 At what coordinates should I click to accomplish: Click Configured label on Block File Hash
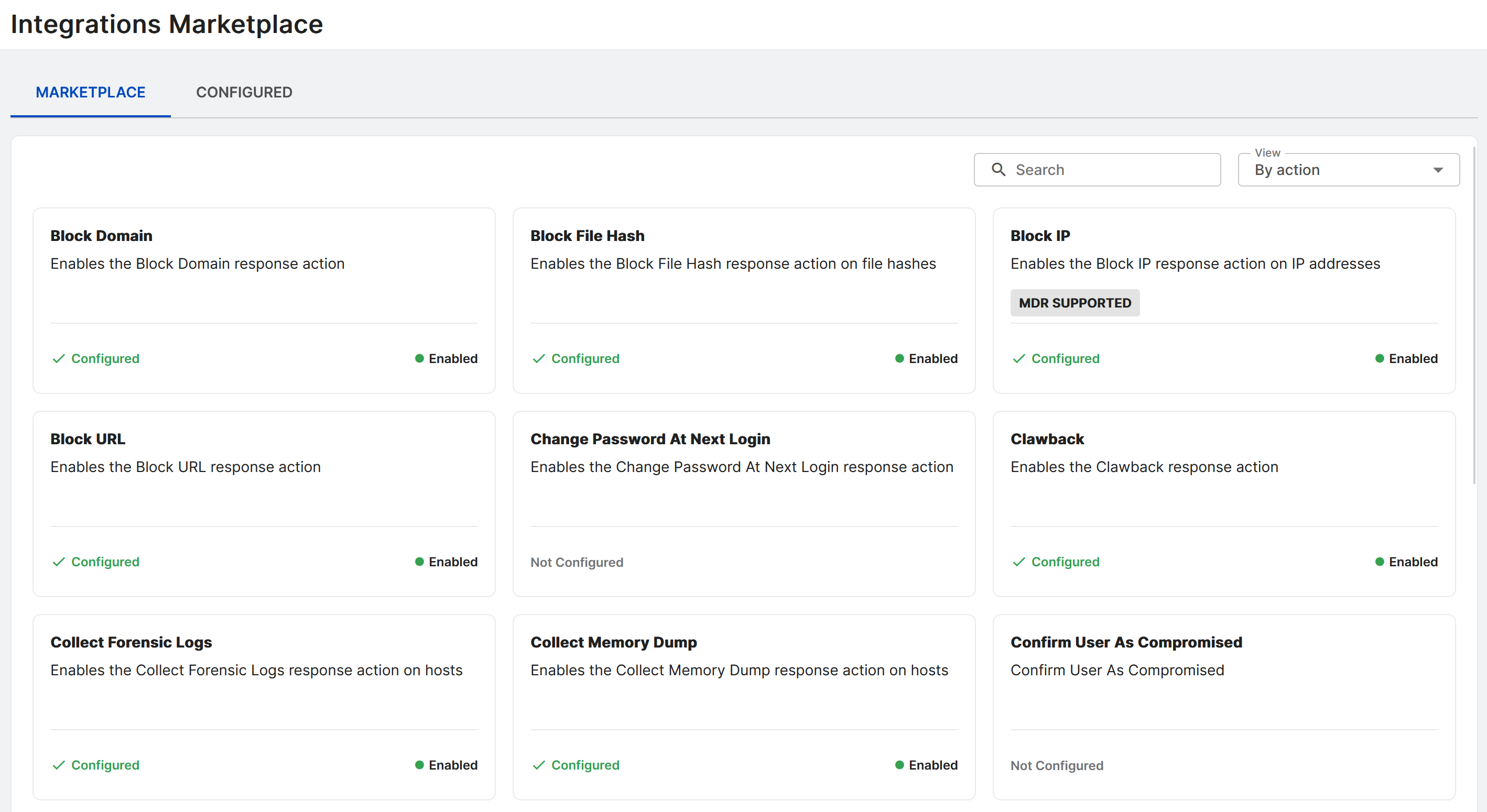tap(585, 358)
